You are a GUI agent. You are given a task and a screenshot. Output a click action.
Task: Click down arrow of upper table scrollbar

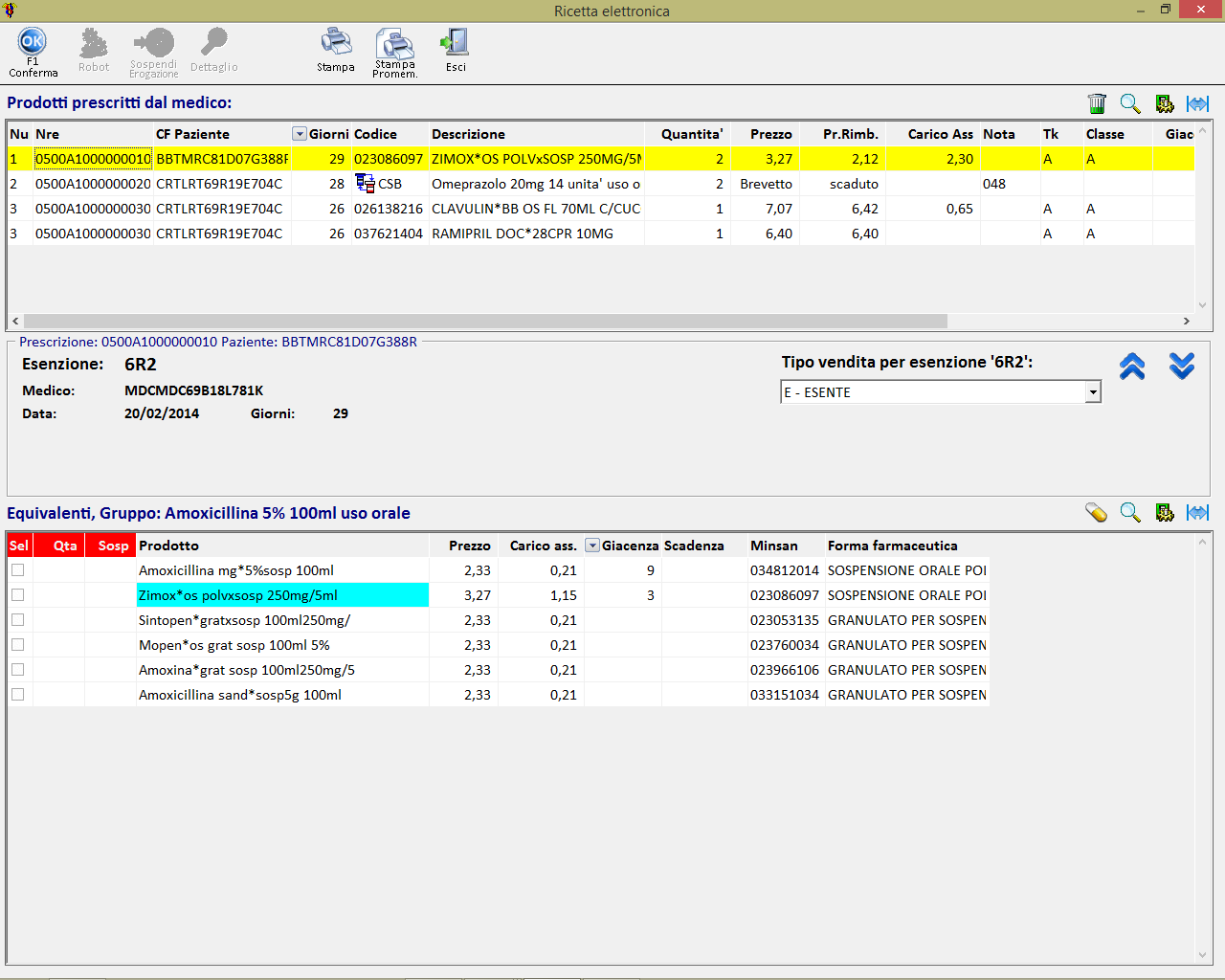(x=1203, y=306)
